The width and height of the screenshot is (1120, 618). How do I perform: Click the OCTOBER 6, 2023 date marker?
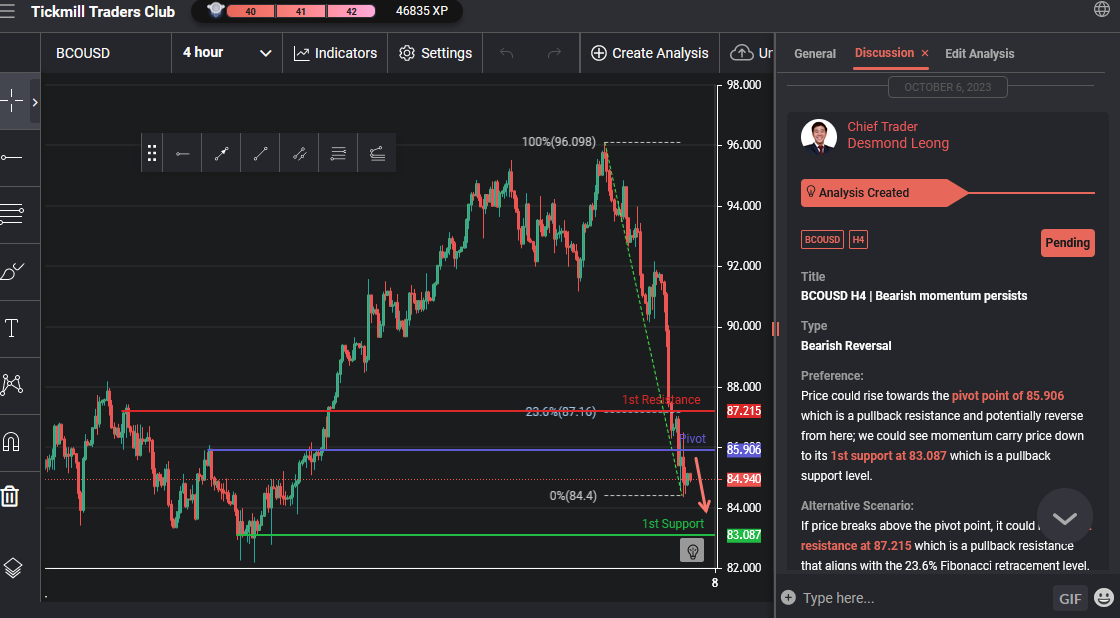tap(947, 87)
